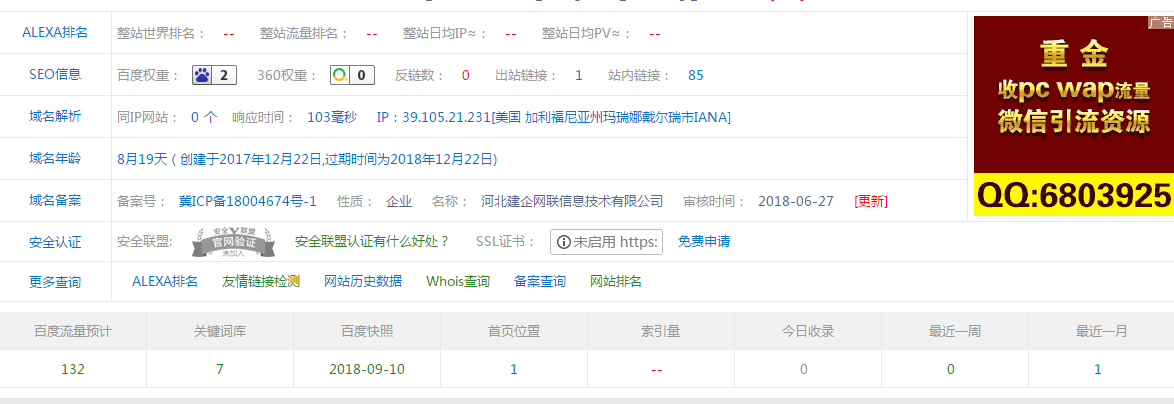Click the 最近一月 value 1
This screenshot has height=404, width=1174.
(1098, 369)
